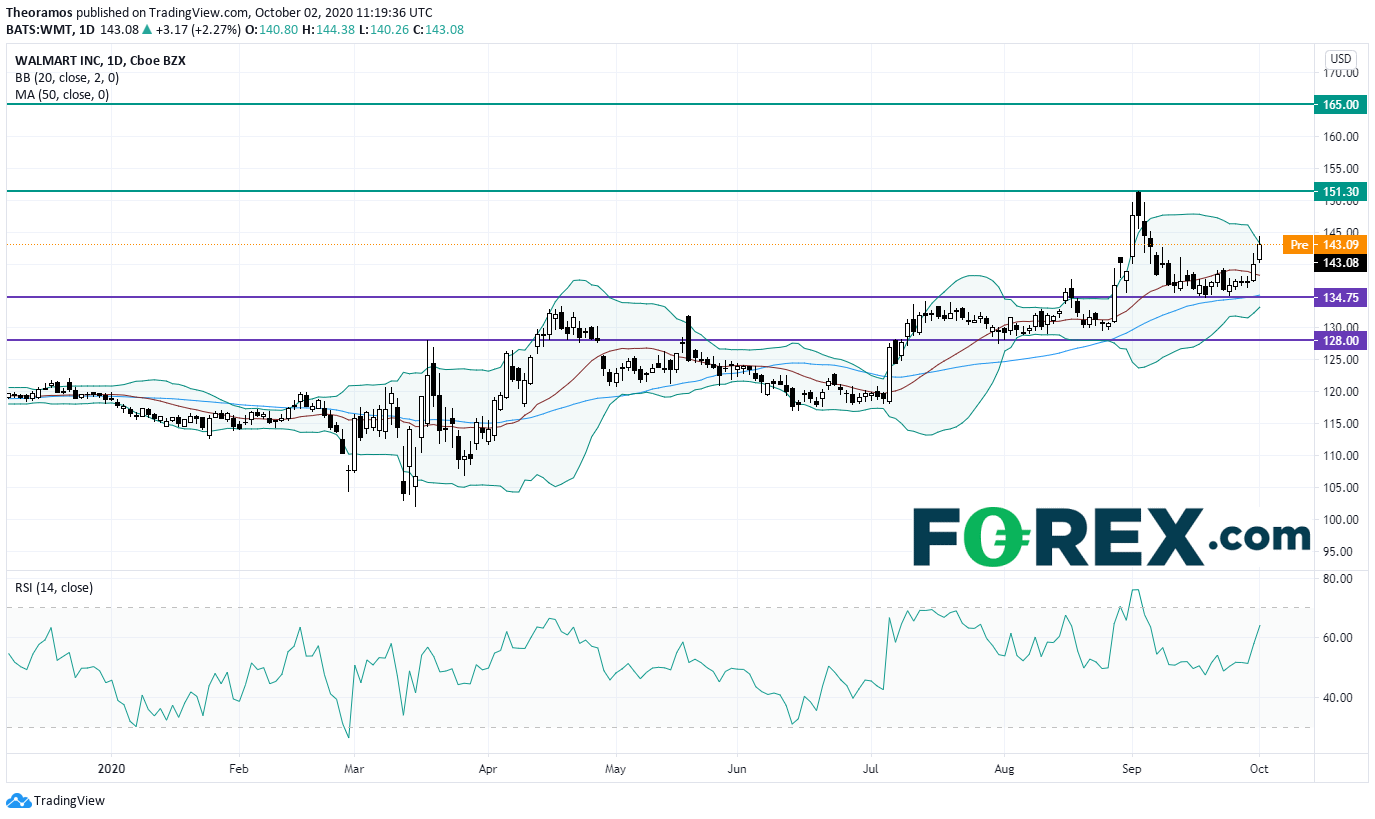Click the Jun label on time axis
Viewport: 1375px width, 819px height.
[736, 770]
